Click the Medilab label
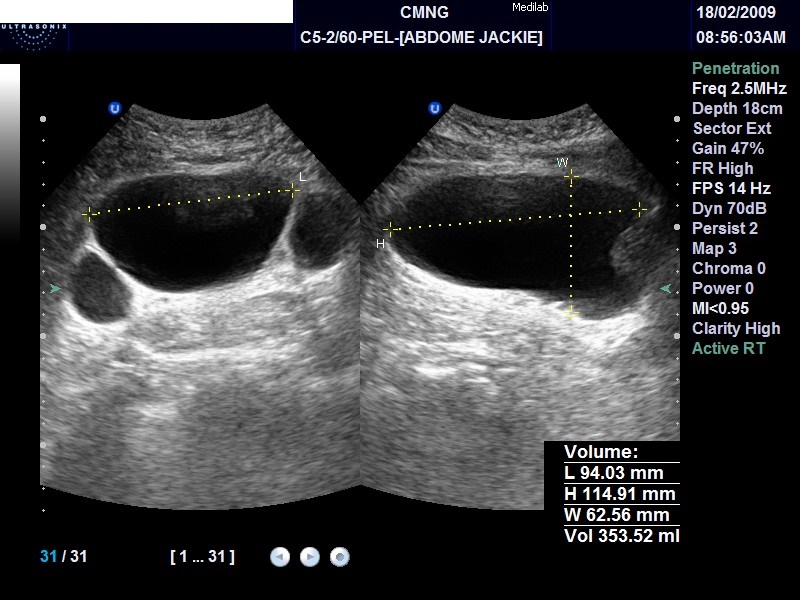 [x=530, y=7]
